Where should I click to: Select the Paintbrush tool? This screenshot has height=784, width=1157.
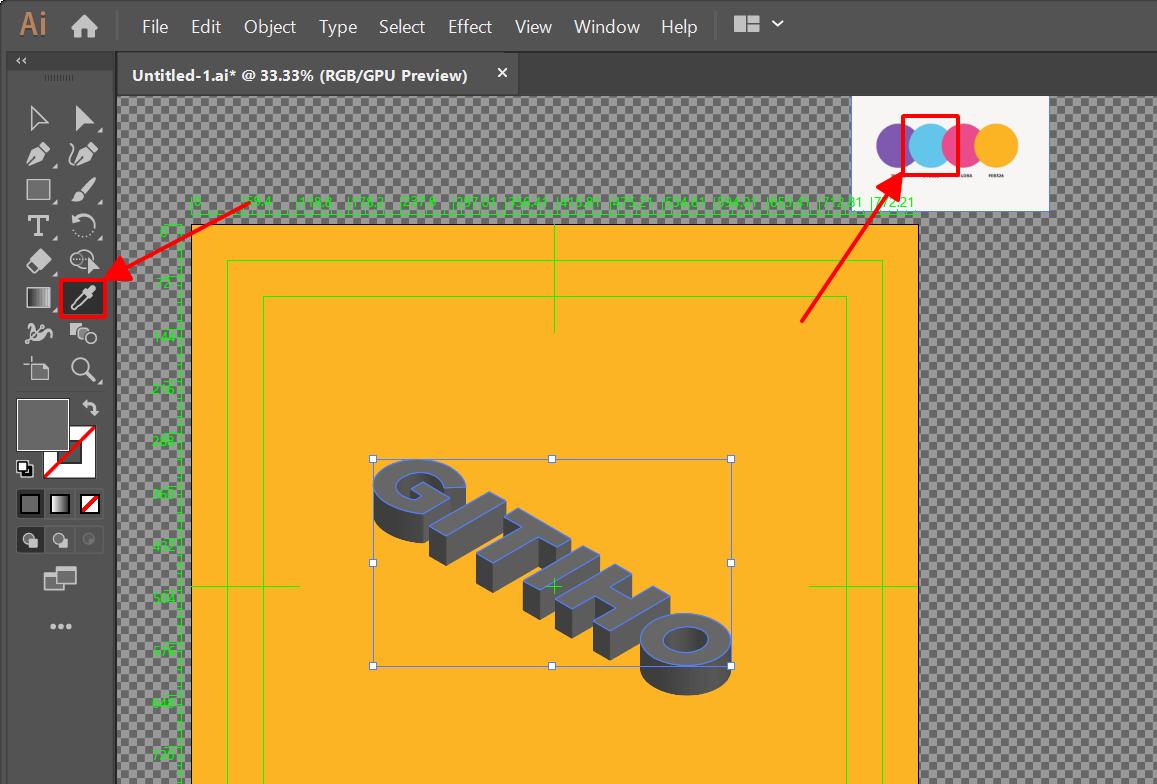(x=84, y=189)
